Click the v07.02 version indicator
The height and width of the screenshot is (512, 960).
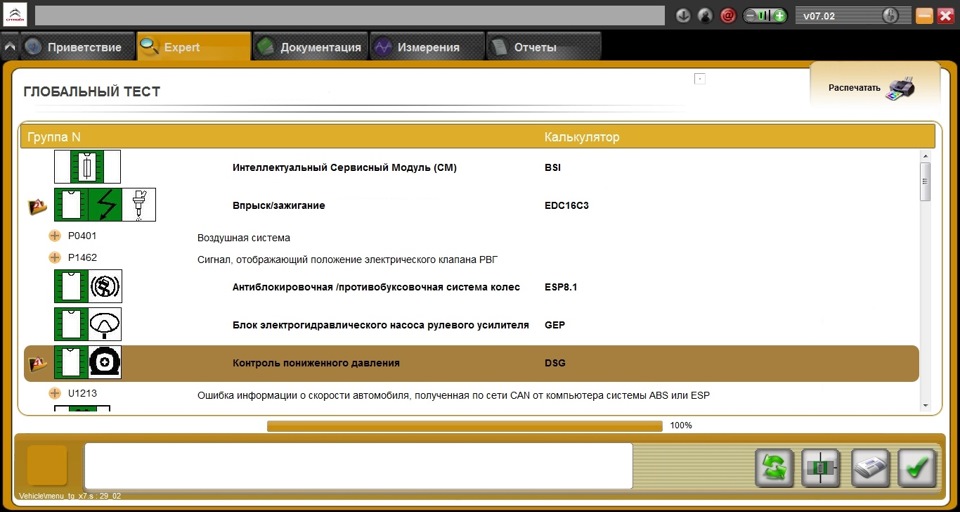[x=852, y=16]
